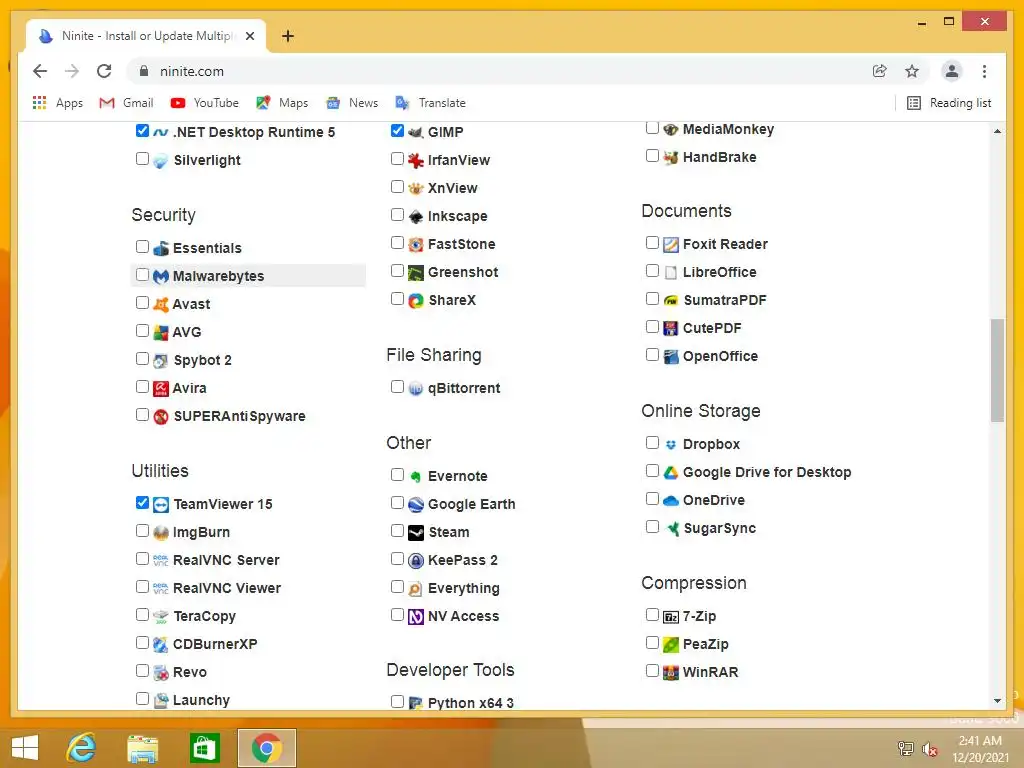Select the LibreOffice checkbox
This screenshot has height=768, width=1024.
click(652, 270)
